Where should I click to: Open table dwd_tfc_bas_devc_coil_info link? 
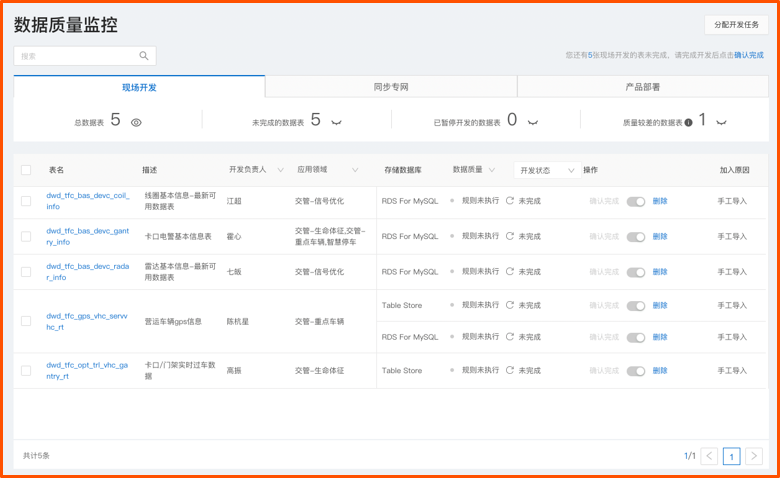88,201
